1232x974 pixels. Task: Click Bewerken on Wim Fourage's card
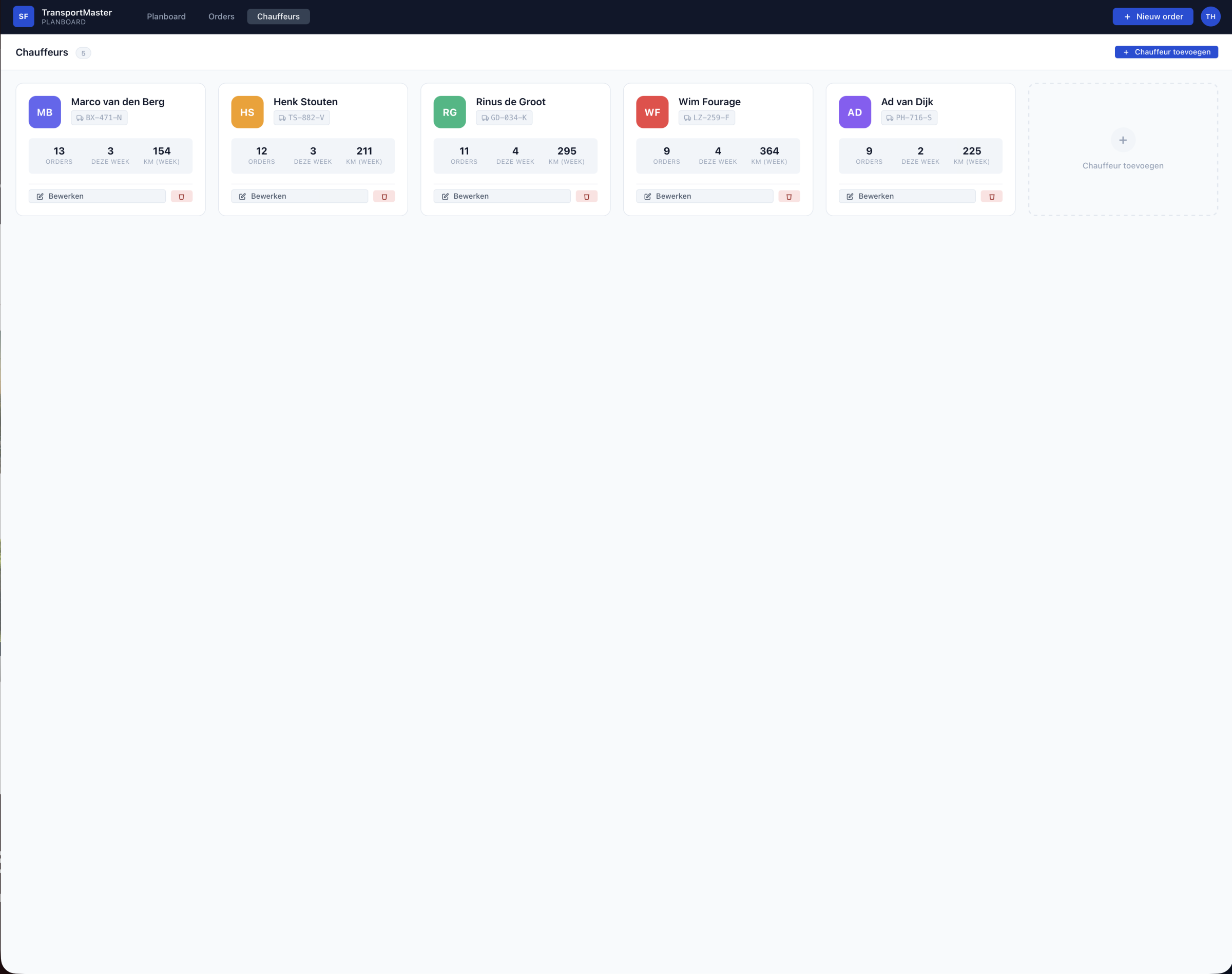704,196
